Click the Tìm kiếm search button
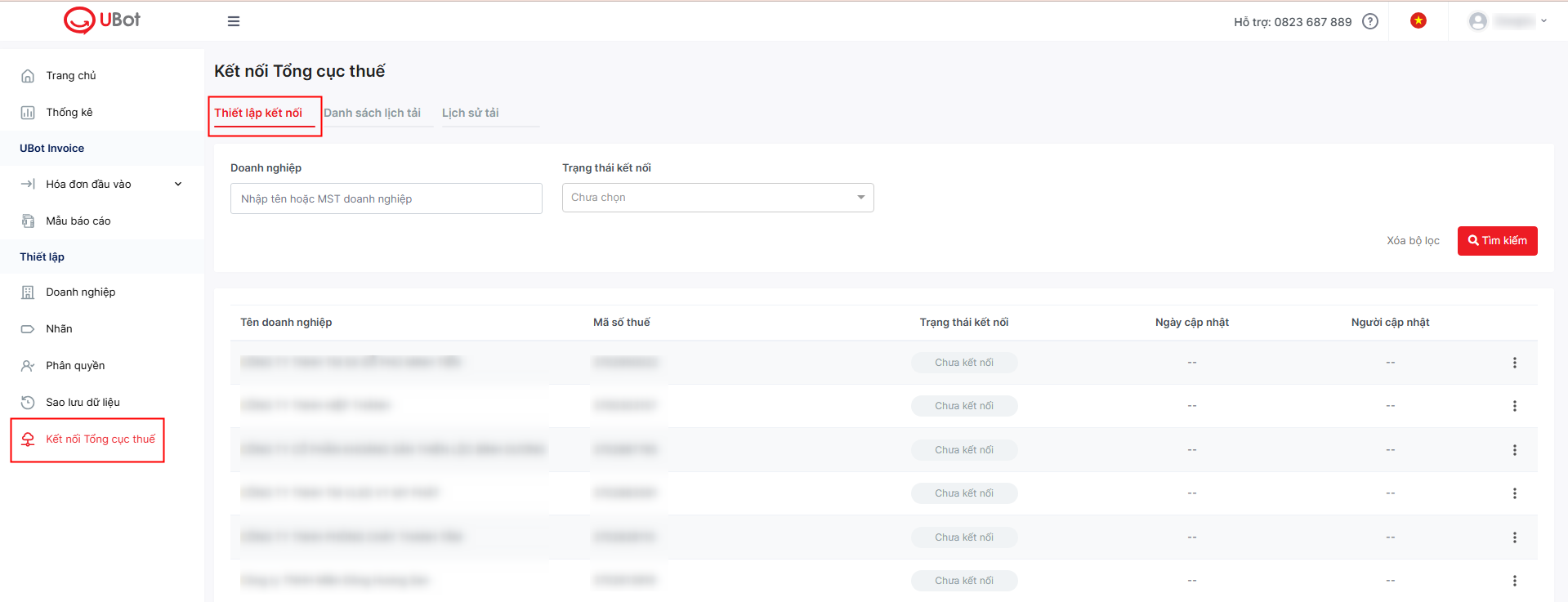This screenshot has height=602, width=1568. tap(1498, 241)
